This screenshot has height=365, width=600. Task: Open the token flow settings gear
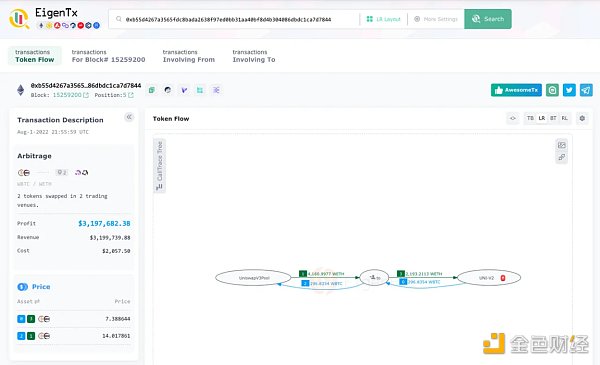(582, 118)
